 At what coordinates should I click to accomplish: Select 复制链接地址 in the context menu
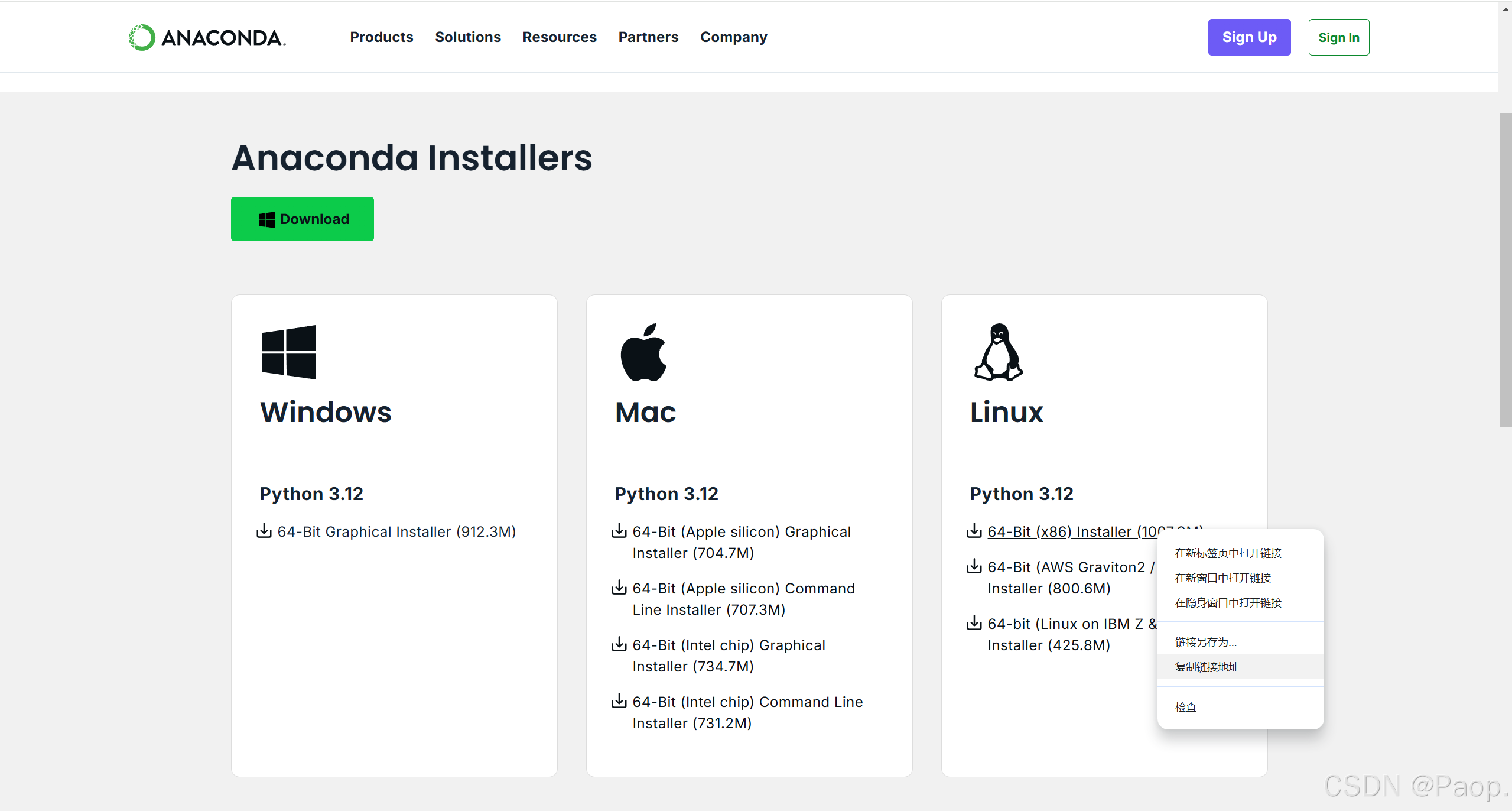point(1207,667)
